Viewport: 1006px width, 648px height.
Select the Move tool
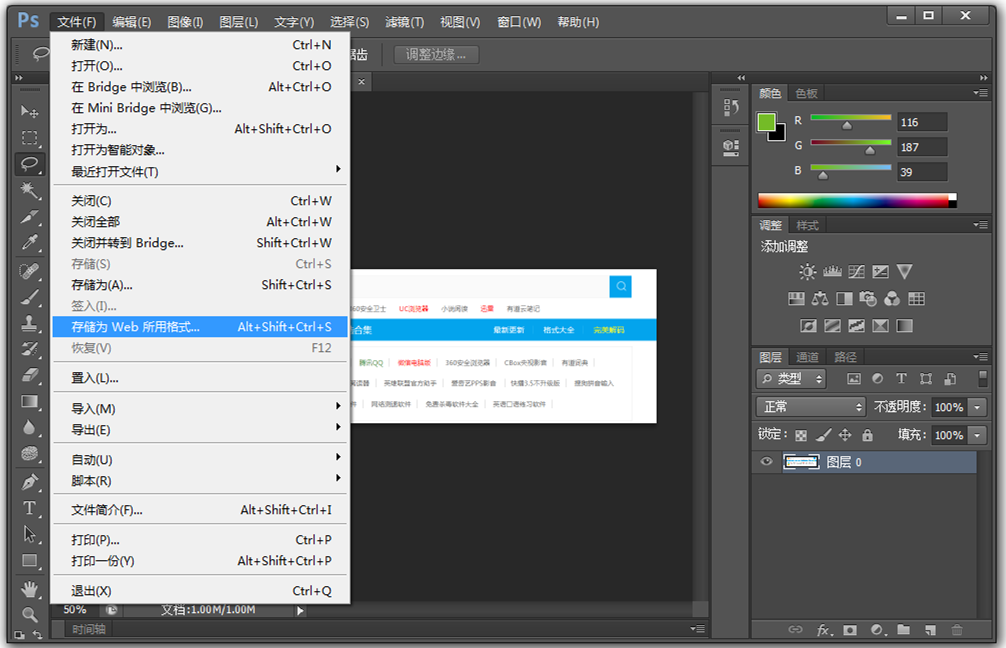coord(29,112)
